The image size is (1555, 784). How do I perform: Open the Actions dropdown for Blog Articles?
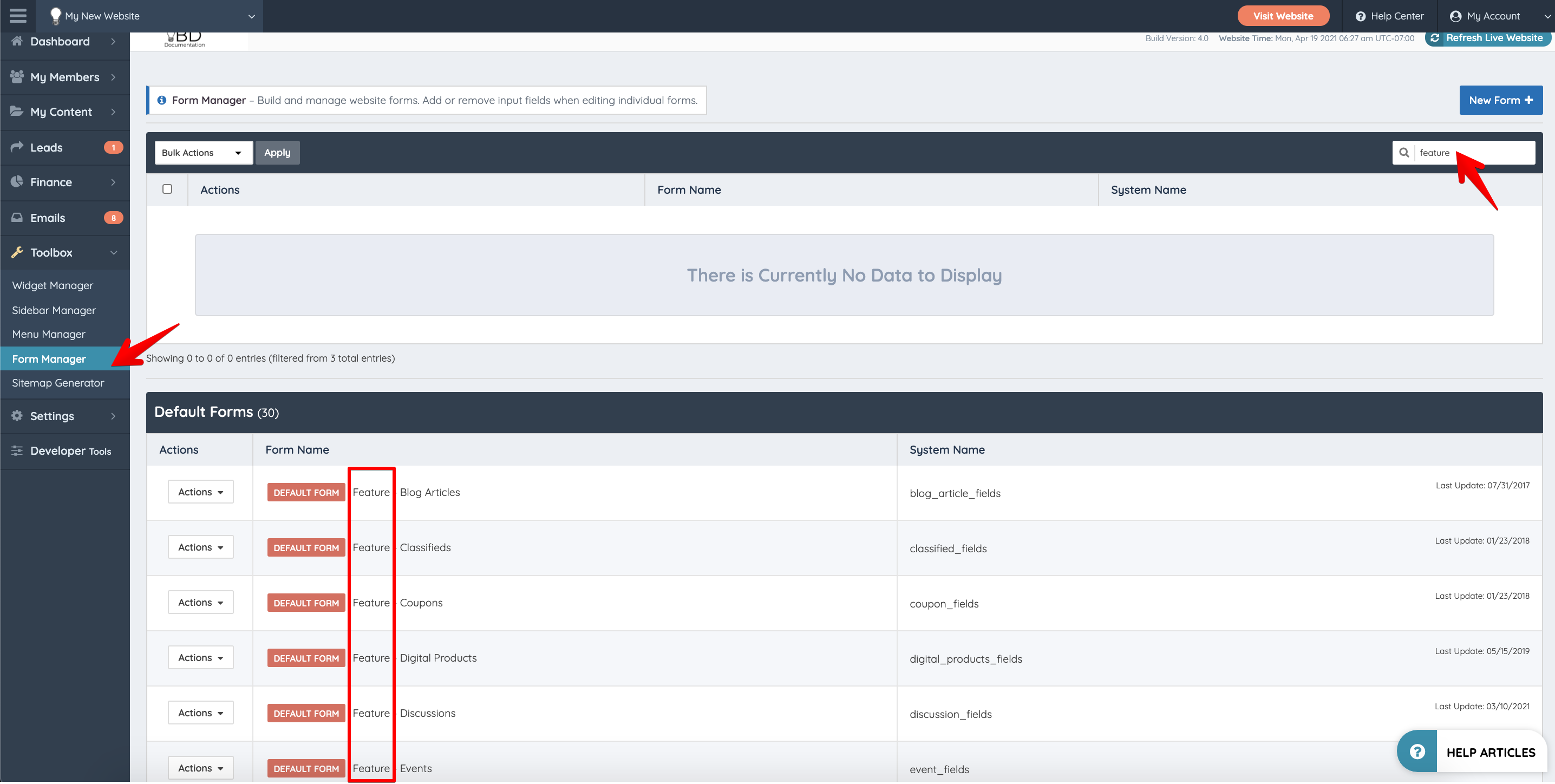coord(200,491)
